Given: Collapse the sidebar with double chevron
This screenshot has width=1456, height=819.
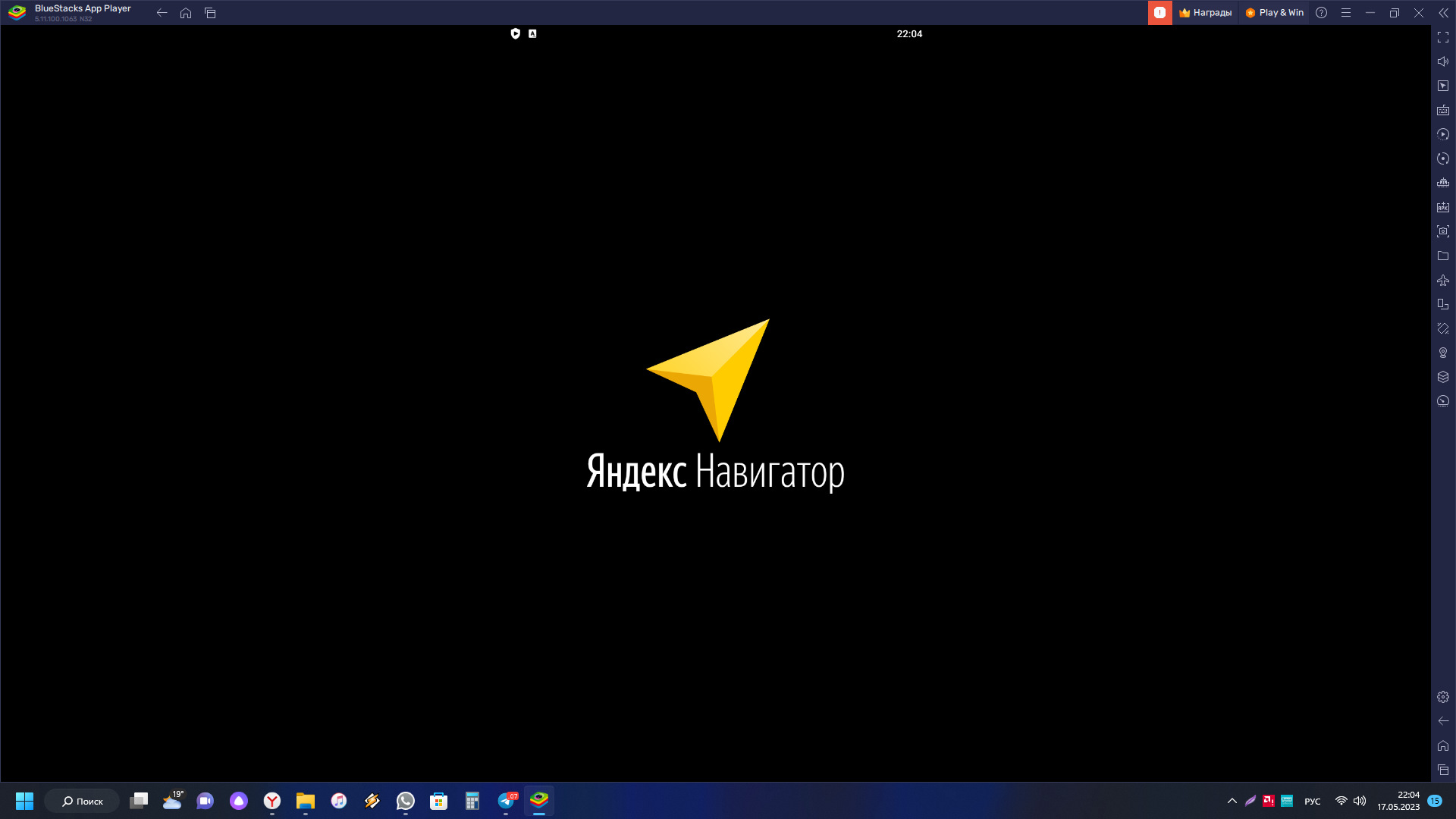Looking at the screenshot, I should click(x=1442, y=13).
